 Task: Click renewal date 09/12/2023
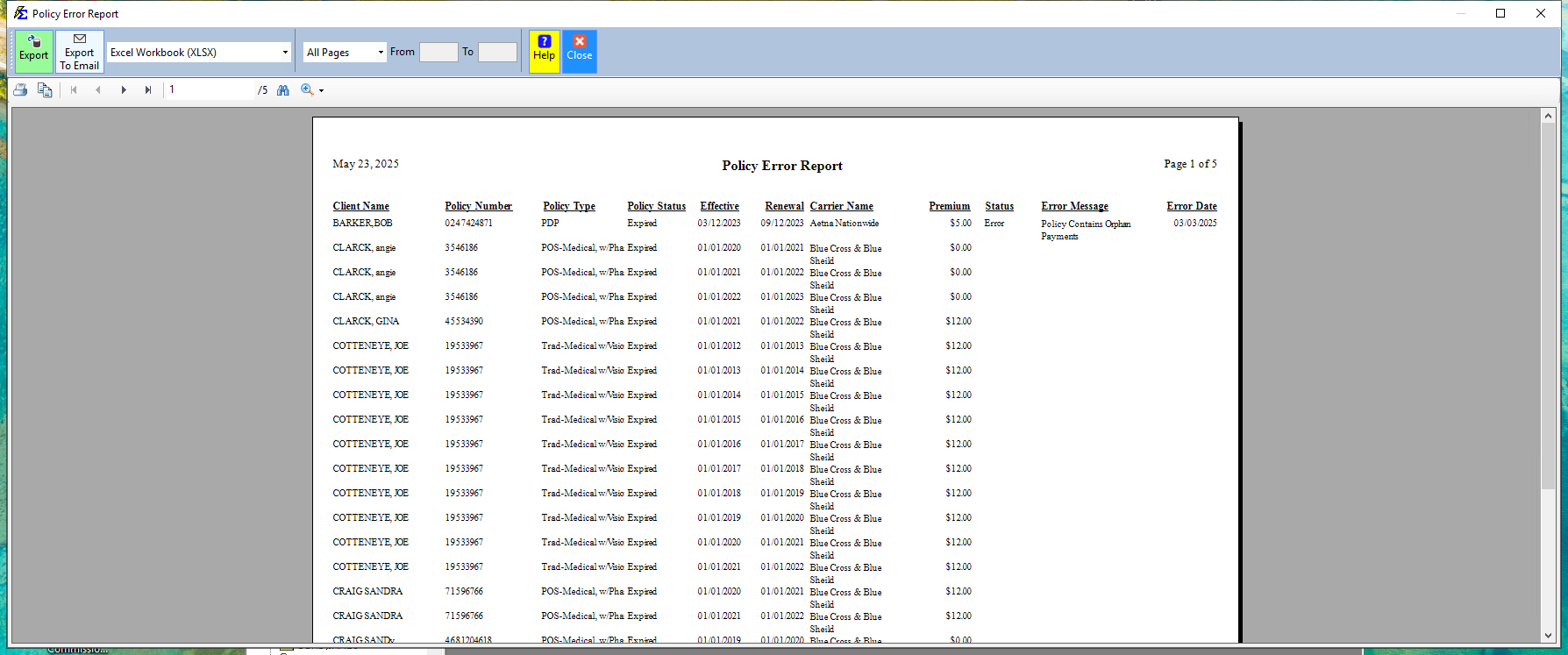(x=782, y=224)
